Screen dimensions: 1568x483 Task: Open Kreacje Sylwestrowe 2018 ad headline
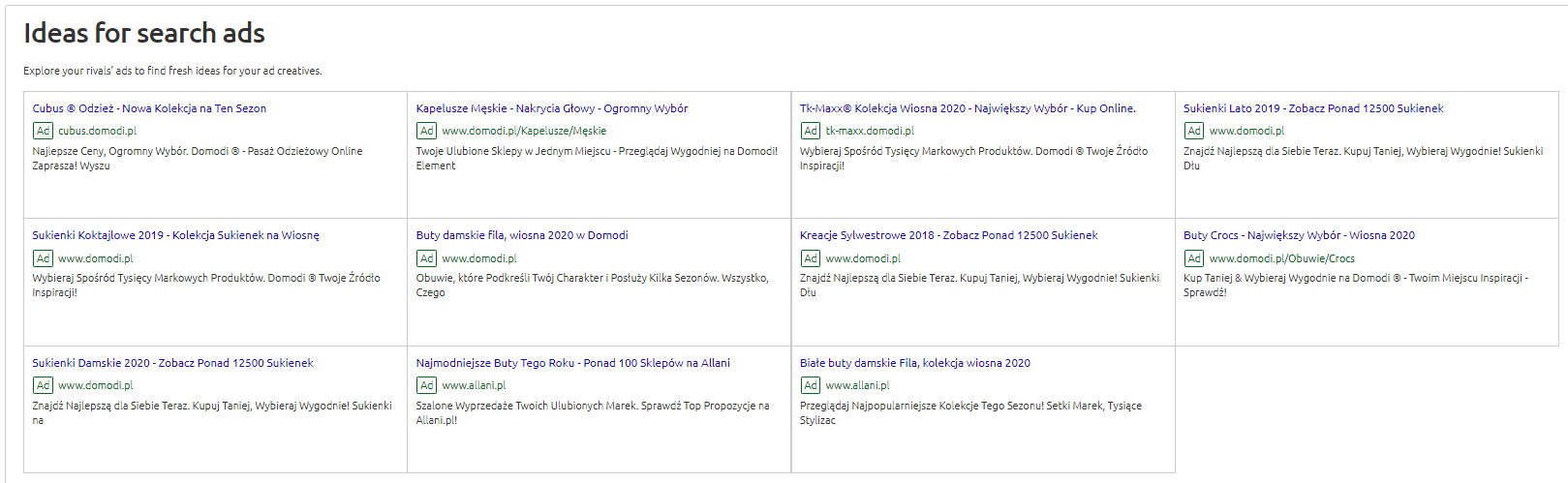948,235
